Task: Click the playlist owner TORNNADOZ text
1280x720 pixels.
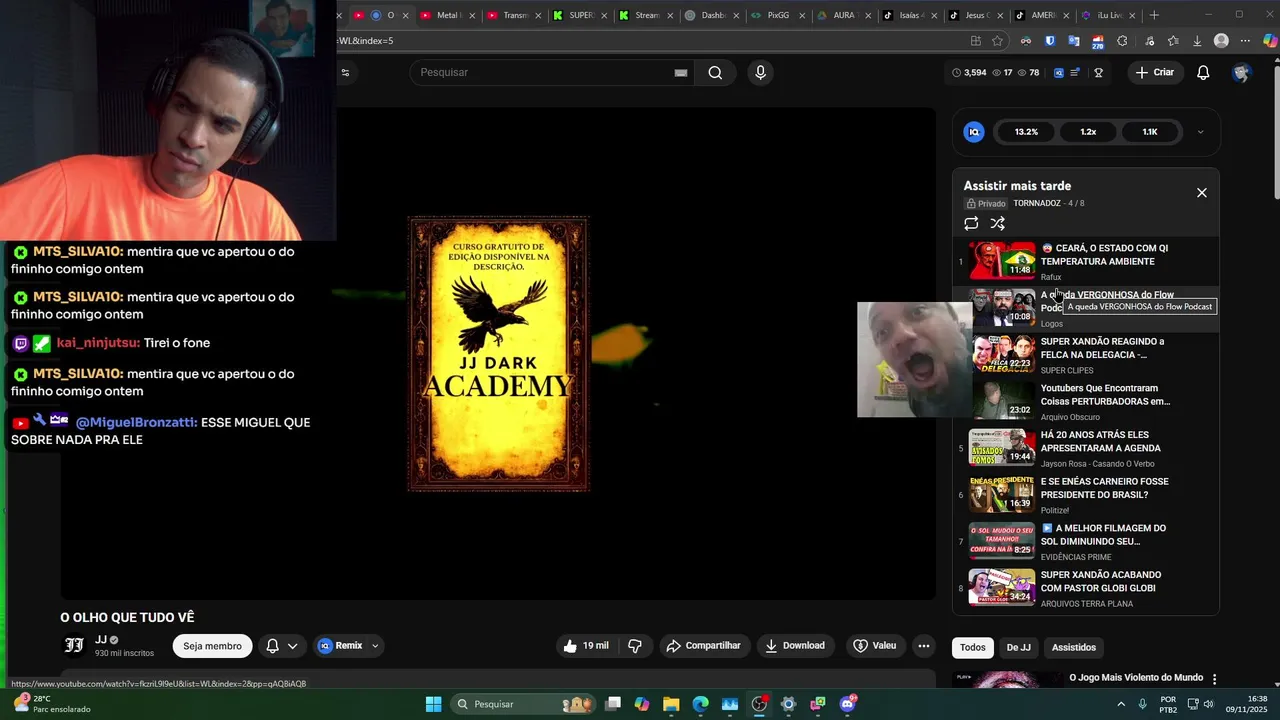Action: pyautogui.click(x=1037, y=203)
